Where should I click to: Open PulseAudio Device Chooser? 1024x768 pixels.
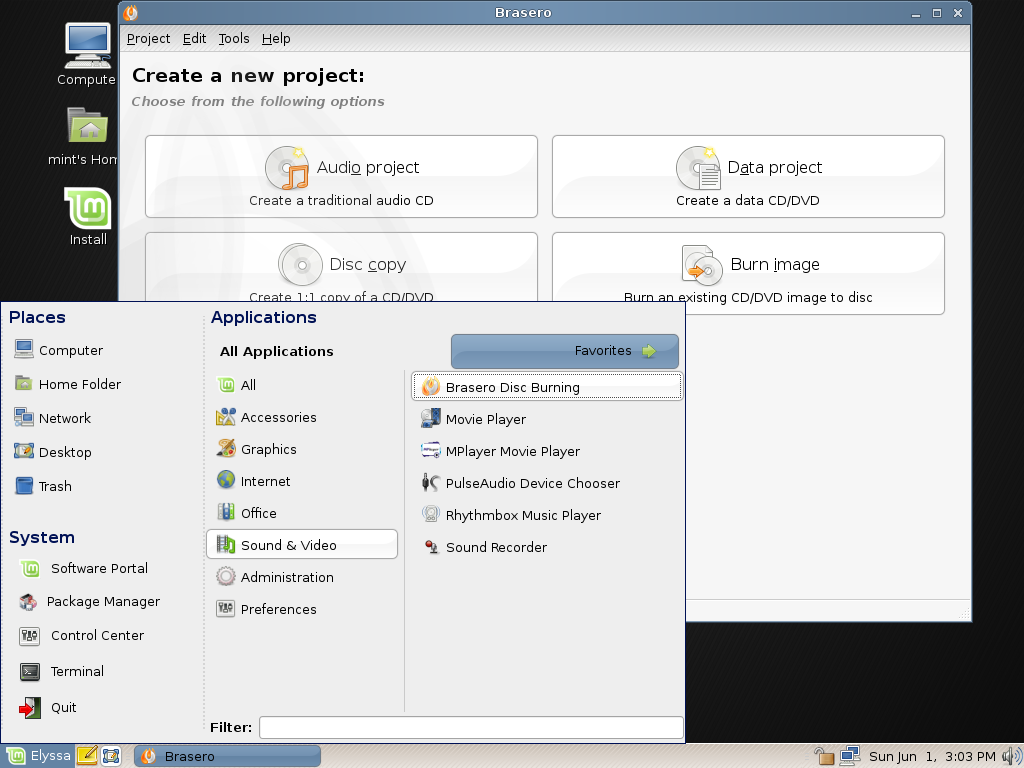point(547,483)
